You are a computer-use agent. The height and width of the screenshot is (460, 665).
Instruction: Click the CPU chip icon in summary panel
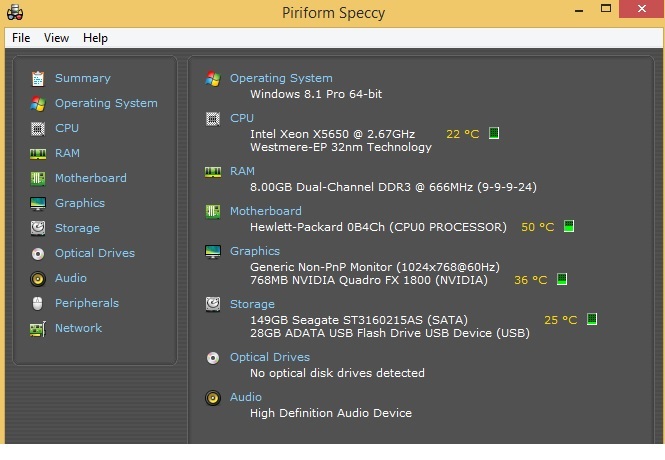[x=213, y=119]
